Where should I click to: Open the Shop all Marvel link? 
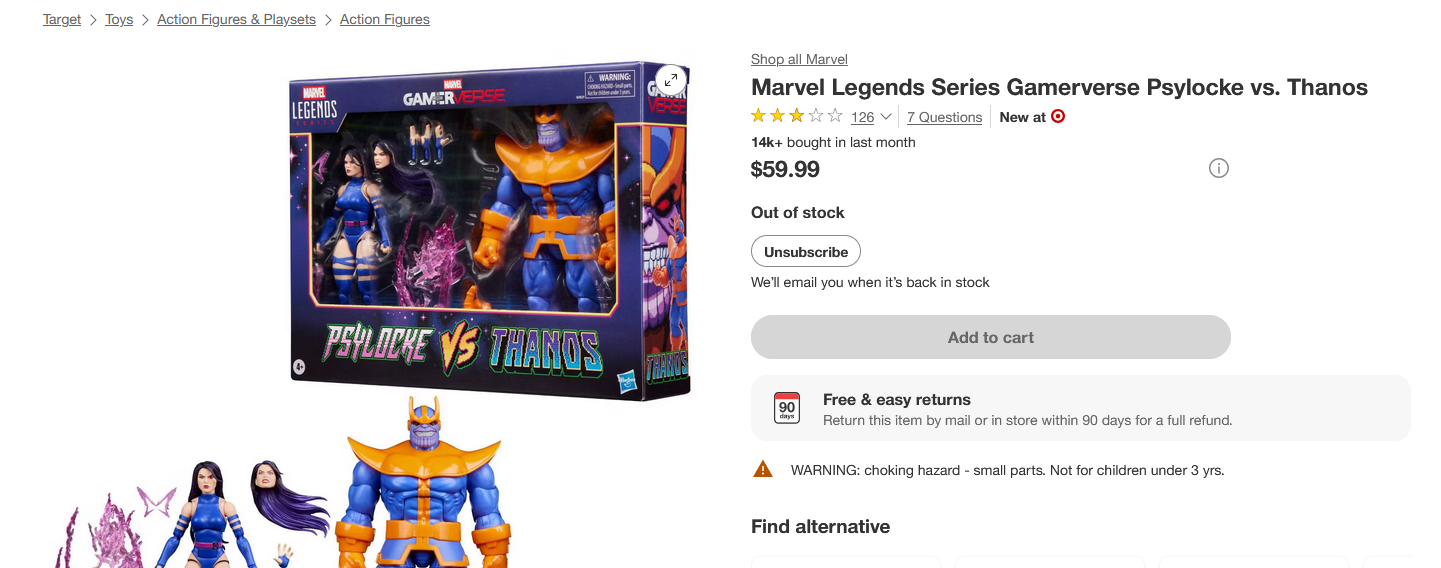(799, 59)
